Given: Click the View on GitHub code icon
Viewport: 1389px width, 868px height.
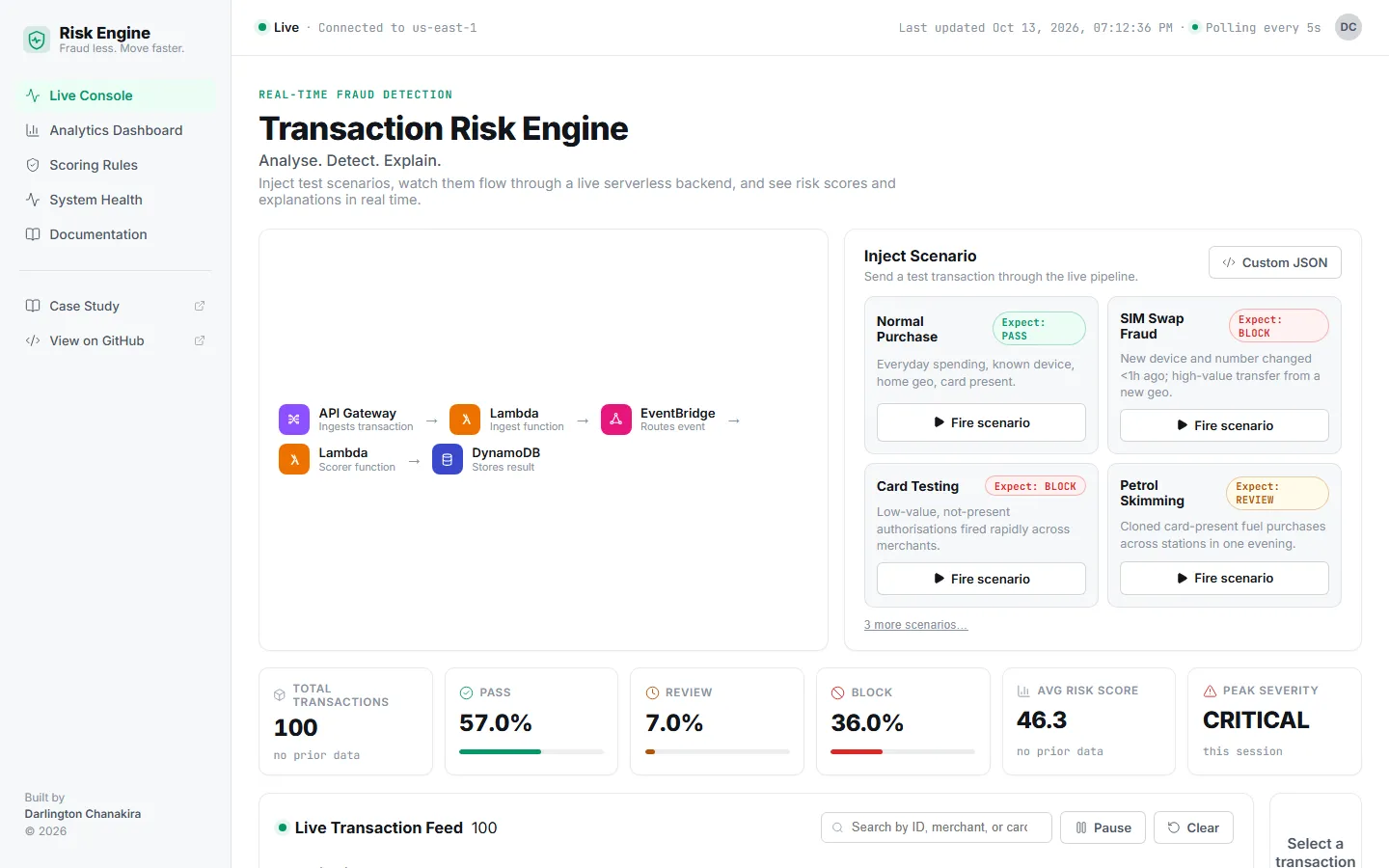Looking at the screenshot, I should pos(33,340).
